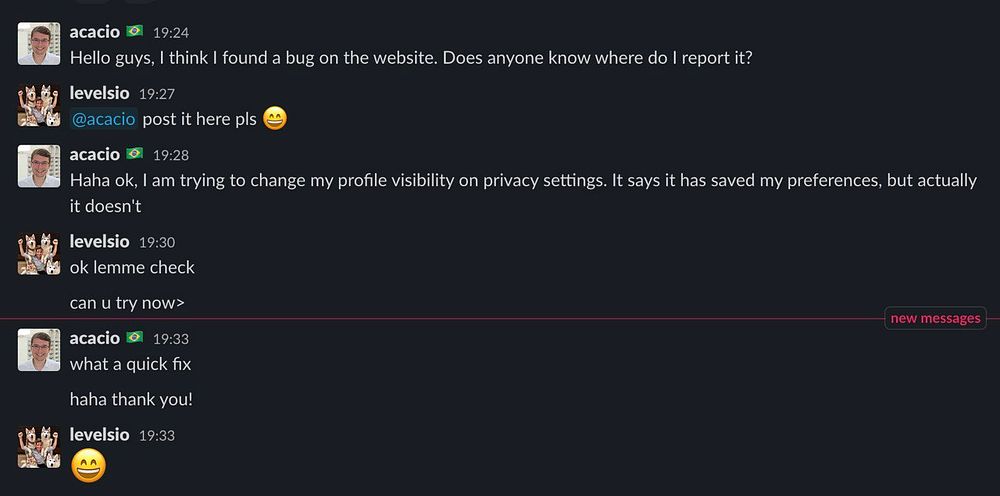This screenshot has width=1000, height=496.
Task: Click the "can u try now>" message
Action: (x=127, y=303)
